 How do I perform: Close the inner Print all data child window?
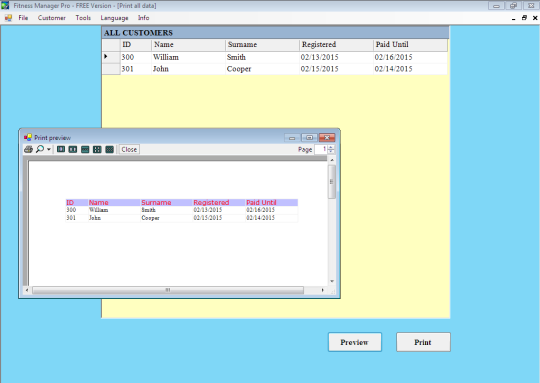[535, 18]
